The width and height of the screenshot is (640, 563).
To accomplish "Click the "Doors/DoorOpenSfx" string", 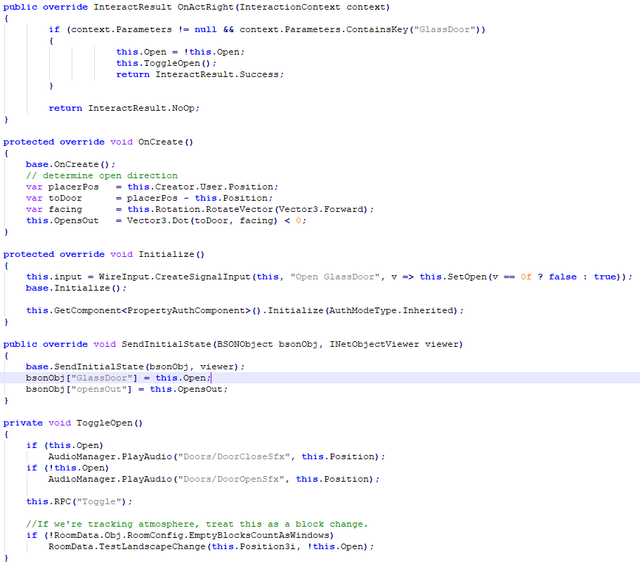I will tap(231, 479).
